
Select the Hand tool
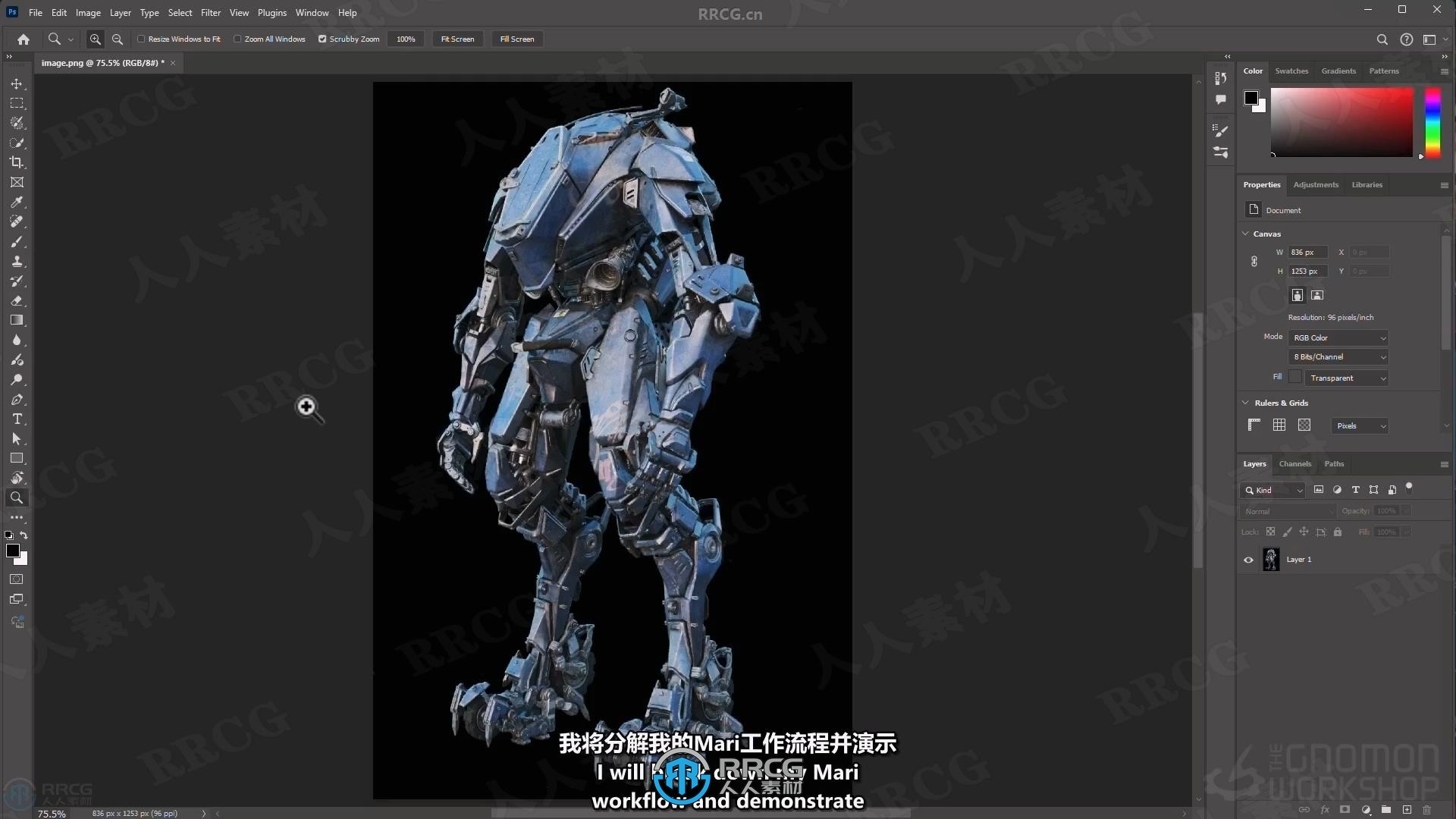[x=17, y=478]
